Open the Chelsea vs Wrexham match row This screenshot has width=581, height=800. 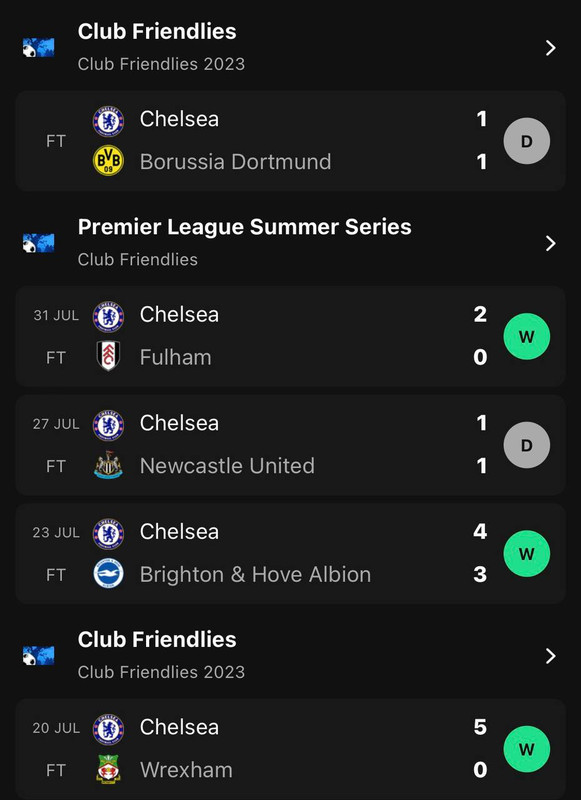pyautogui.click(x=290, y=748)
